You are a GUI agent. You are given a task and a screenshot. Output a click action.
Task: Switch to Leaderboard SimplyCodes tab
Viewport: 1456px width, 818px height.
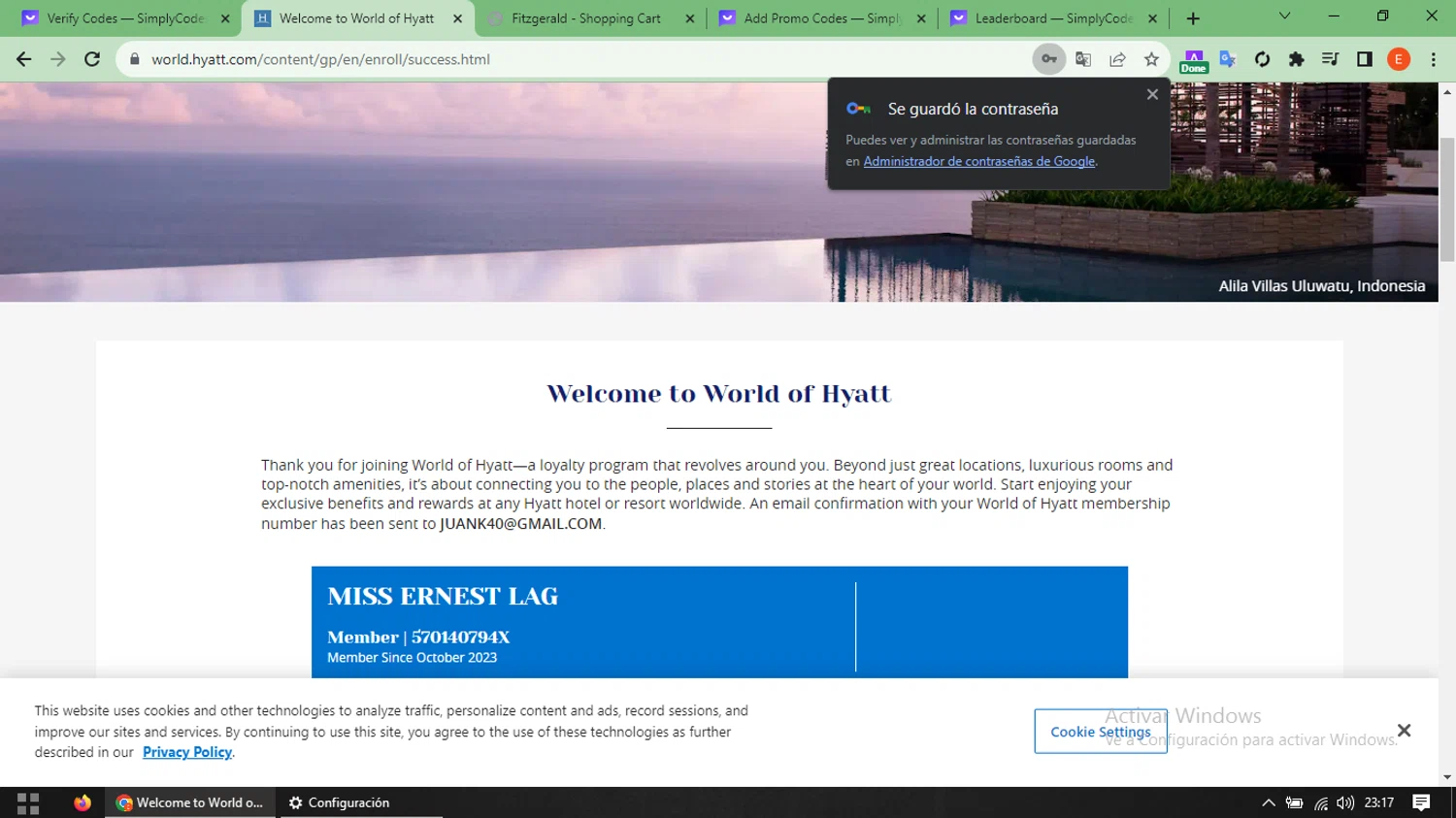1054,18
